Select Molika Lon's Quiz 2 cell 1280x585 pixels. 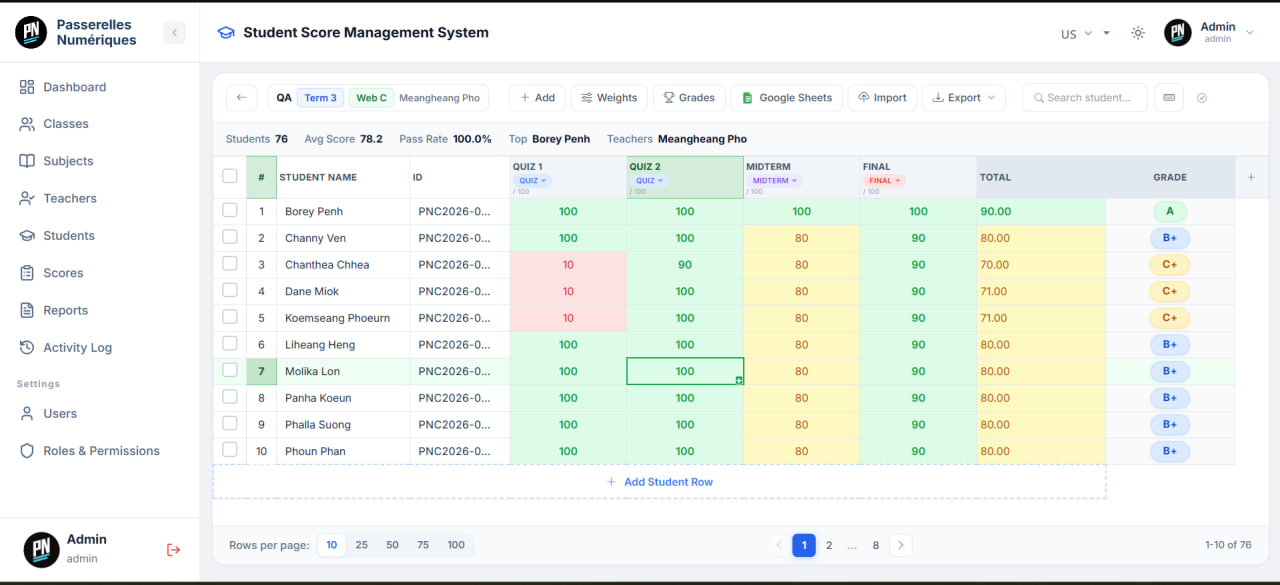685,371
